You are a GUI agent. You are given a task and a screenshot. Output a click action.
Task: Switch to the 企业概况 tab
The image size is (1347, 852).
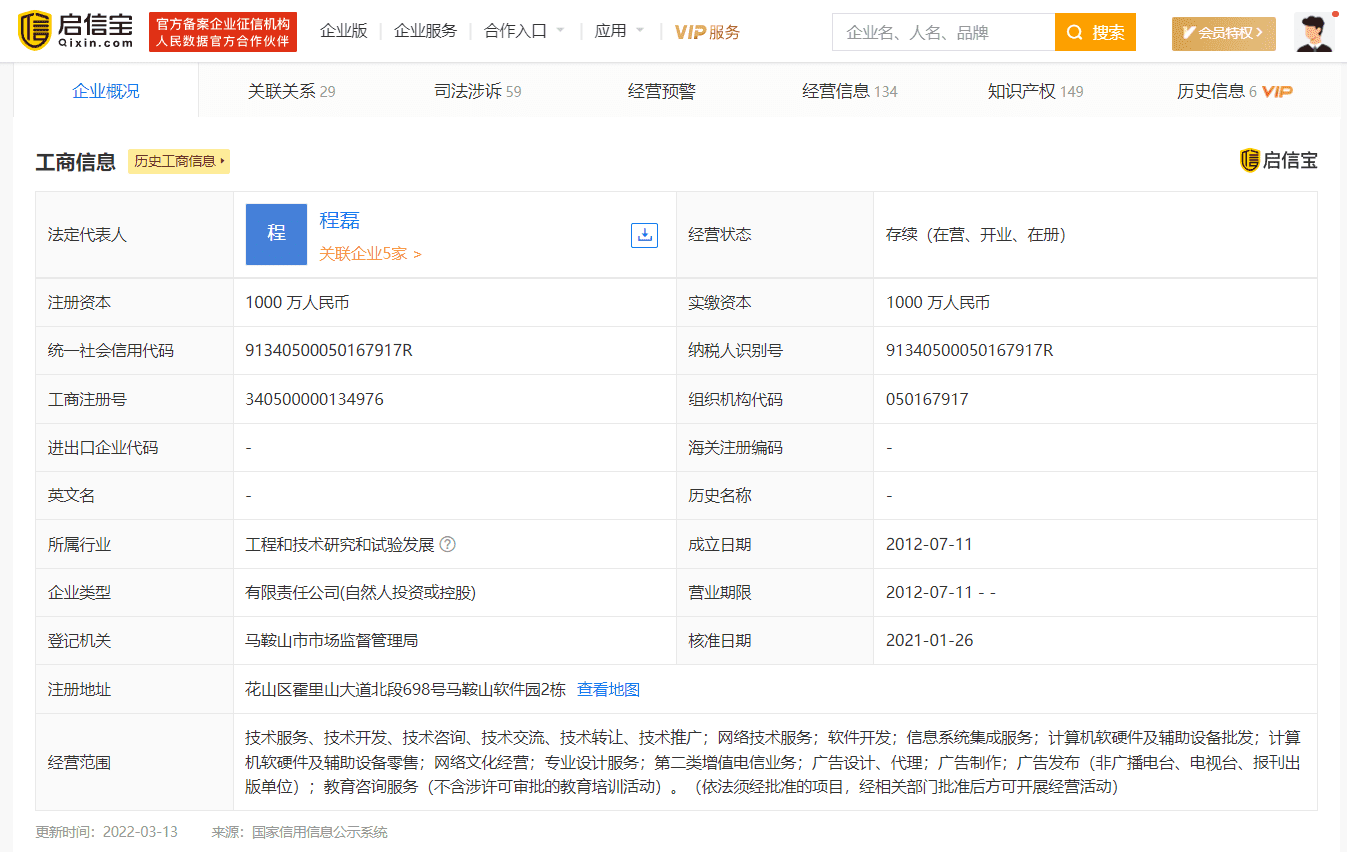click(106, 91)
